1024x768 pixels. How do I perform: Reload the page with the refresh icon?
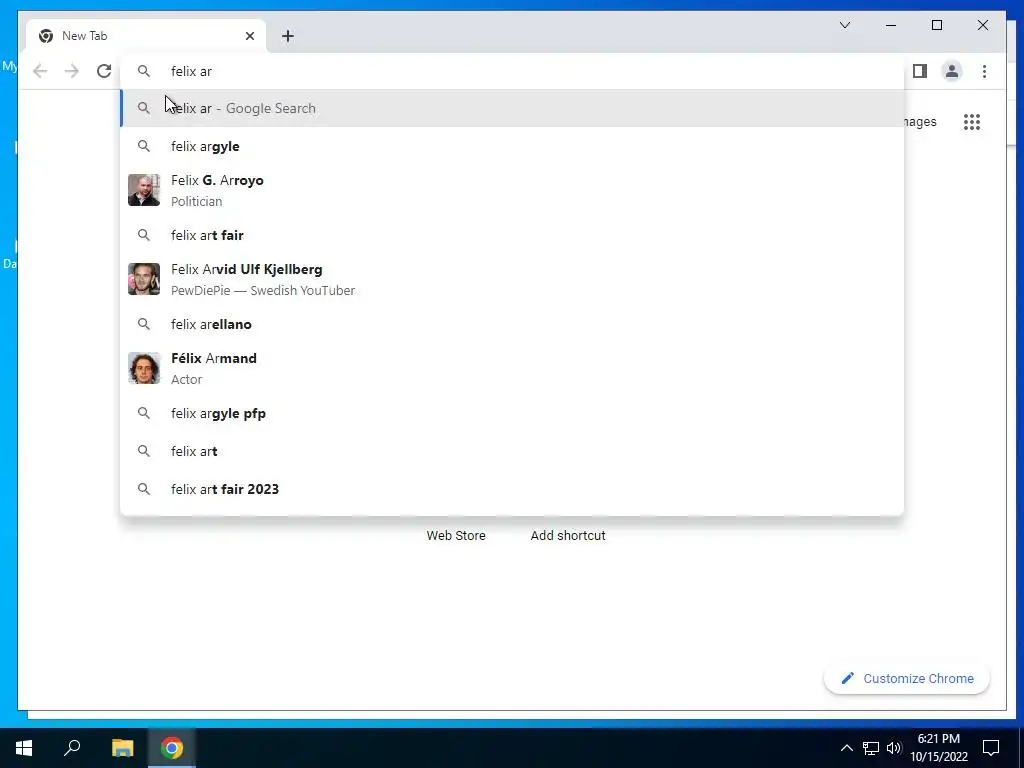point(104,71)
